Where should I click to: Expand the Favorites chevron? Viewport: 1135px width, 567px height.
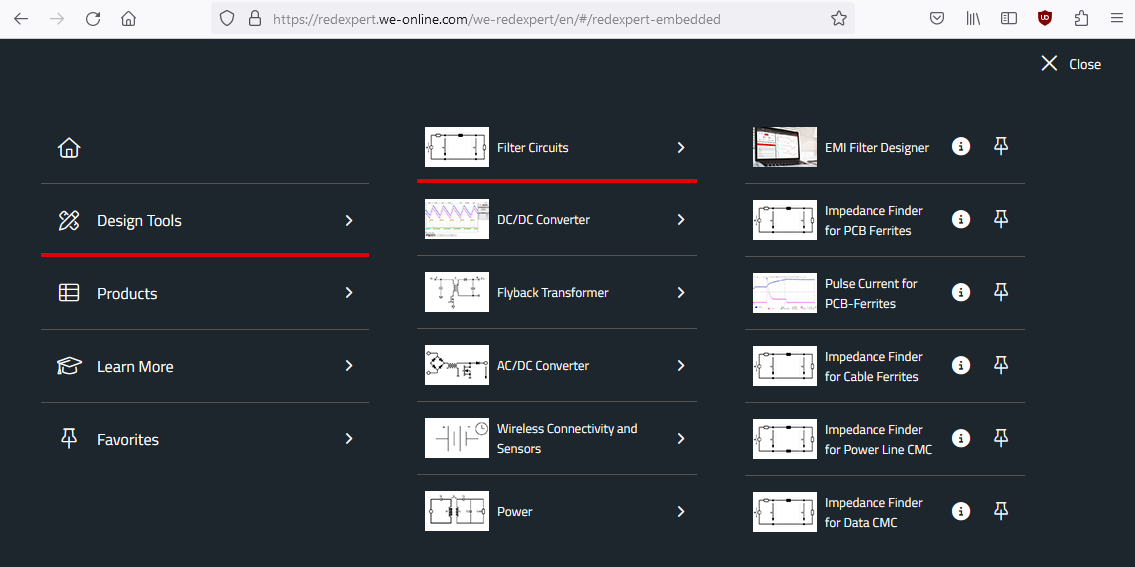click(349, 438)
